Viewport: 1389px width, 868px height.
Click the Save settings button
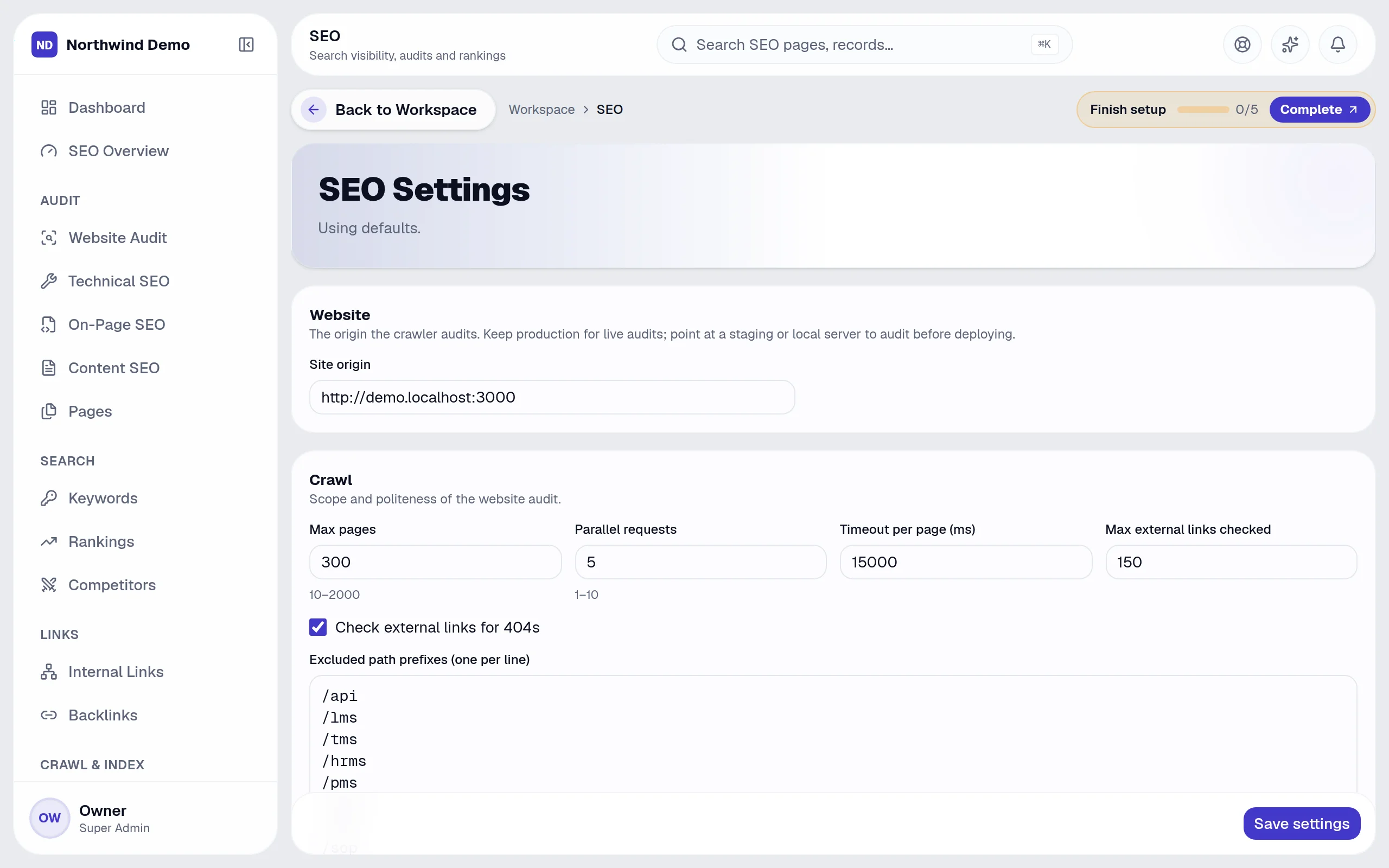coord(1301,823)
